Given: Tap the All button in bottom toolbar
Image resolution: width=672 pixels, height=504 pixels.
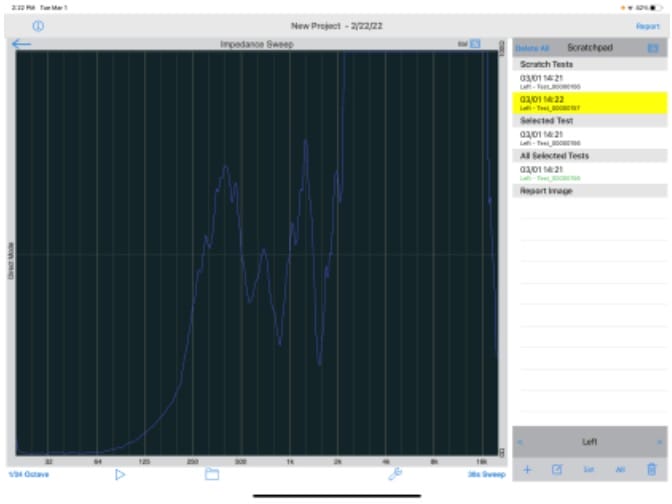Looking at the screenshot, I should coord(620,468).
